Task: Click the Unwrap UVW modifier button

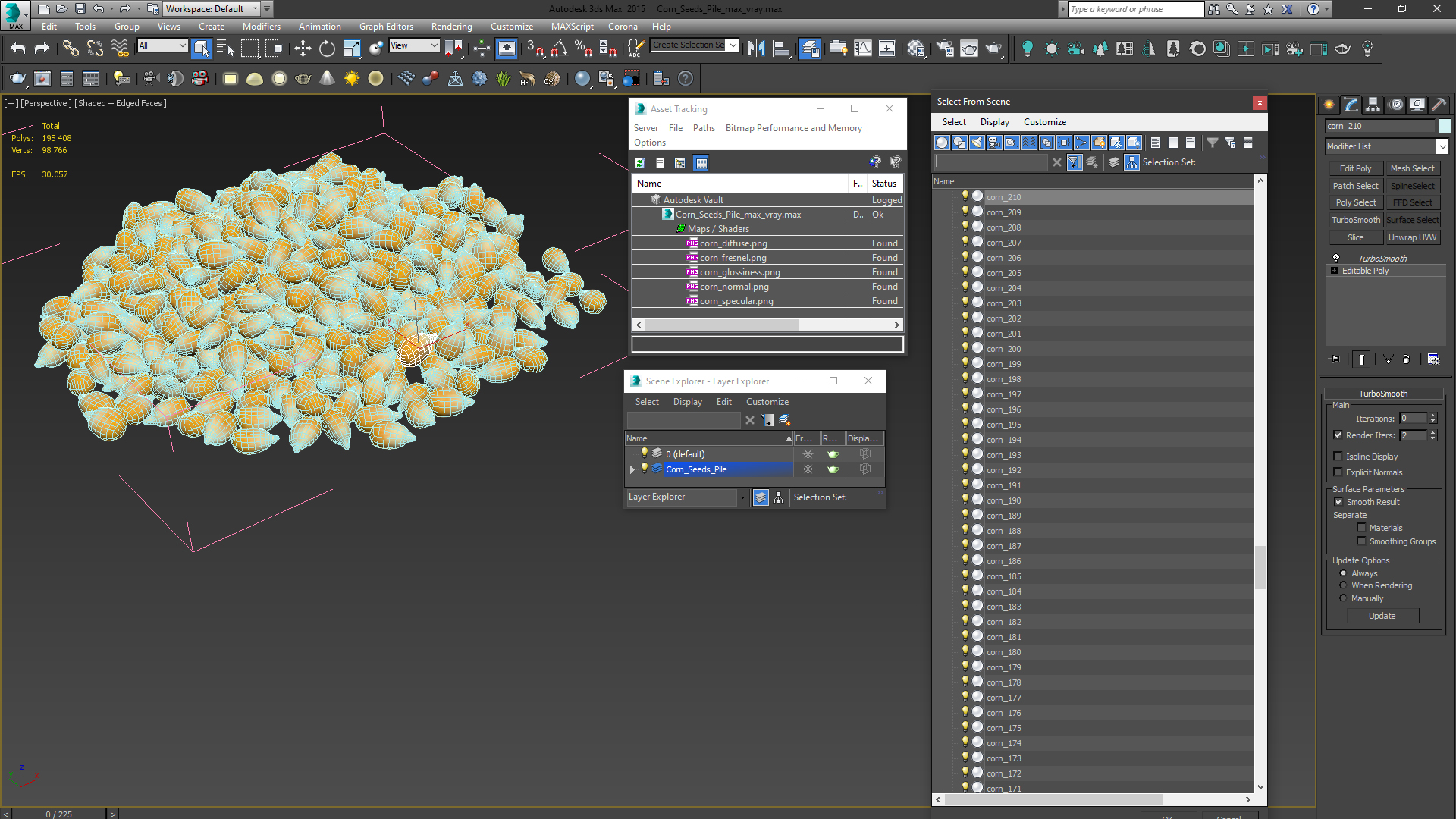Action: [1412, 237]
